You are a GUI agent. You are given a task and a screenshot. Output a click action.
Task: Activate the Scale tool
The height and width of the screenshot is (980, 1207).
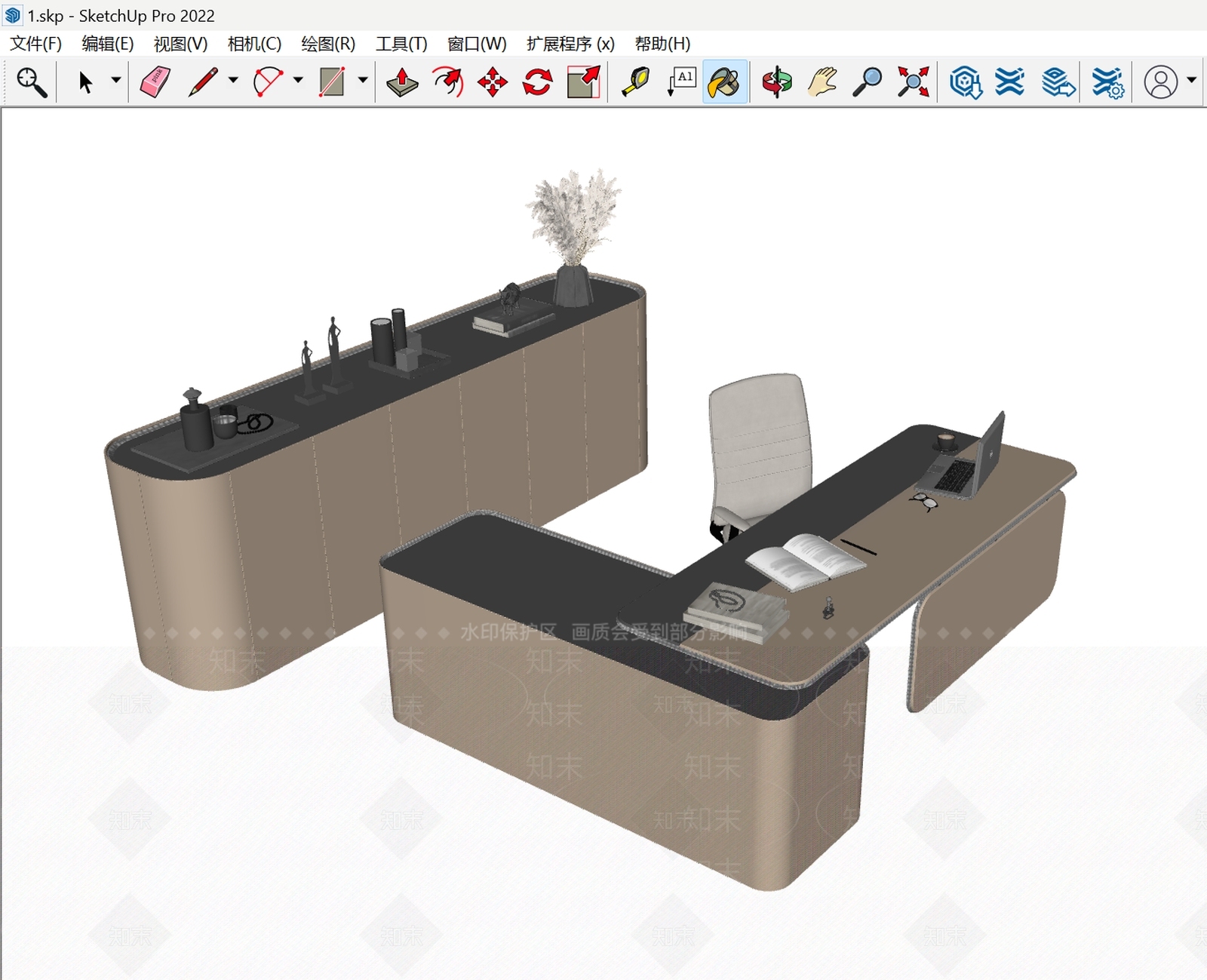(583, 81)
